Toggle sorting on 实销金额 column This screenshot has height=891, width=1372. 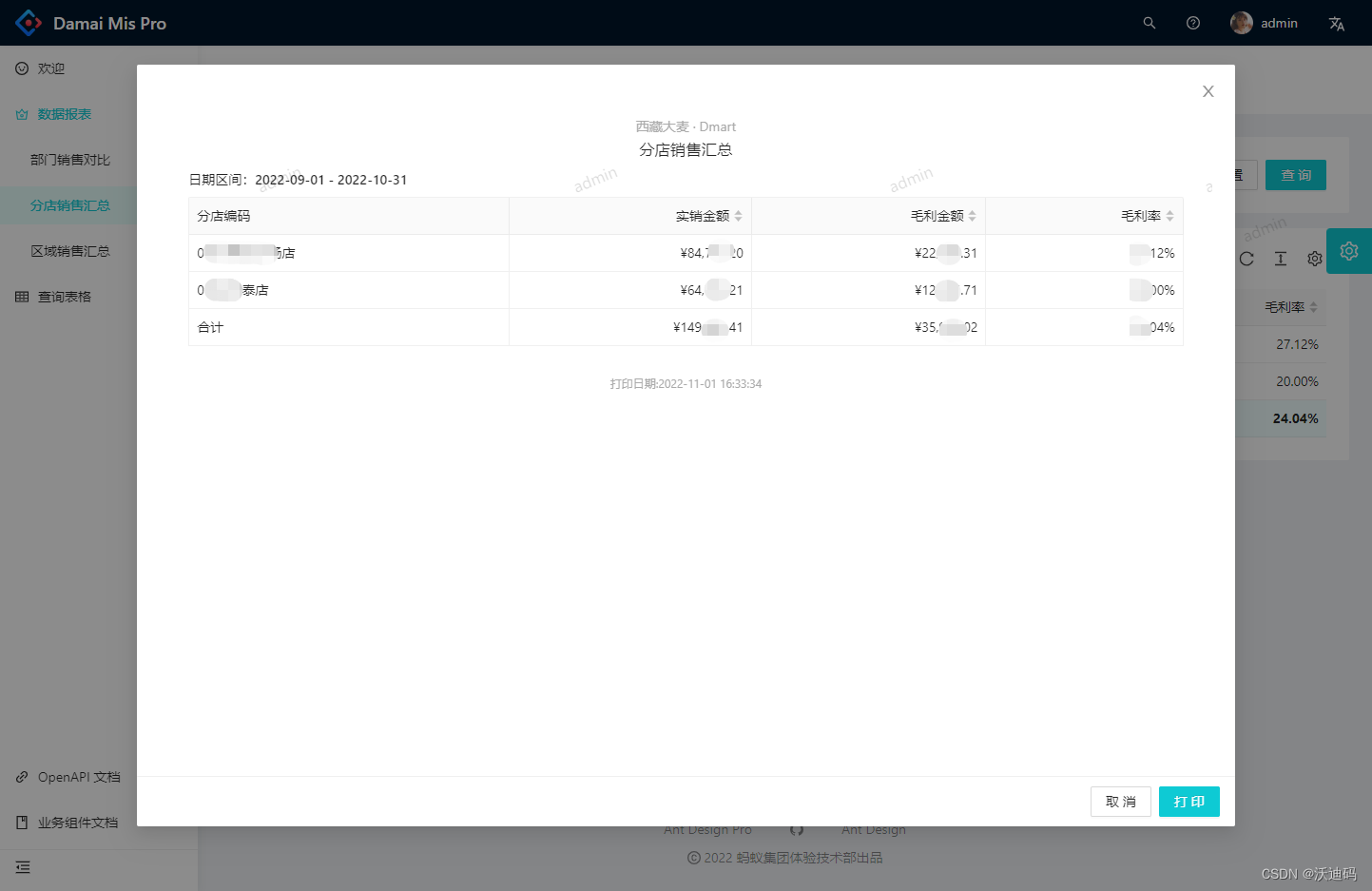click(x=739, y=216)
